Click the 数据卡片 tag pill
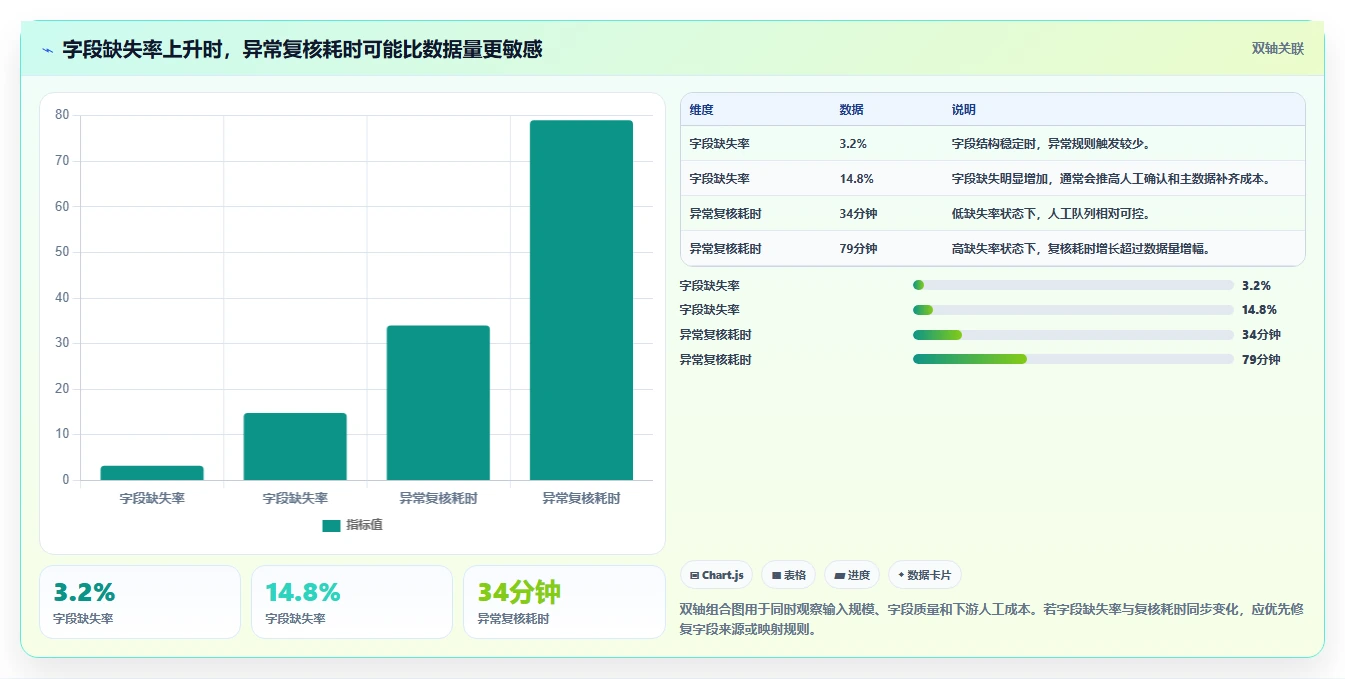1345x679 pixels. pos(925,575)
